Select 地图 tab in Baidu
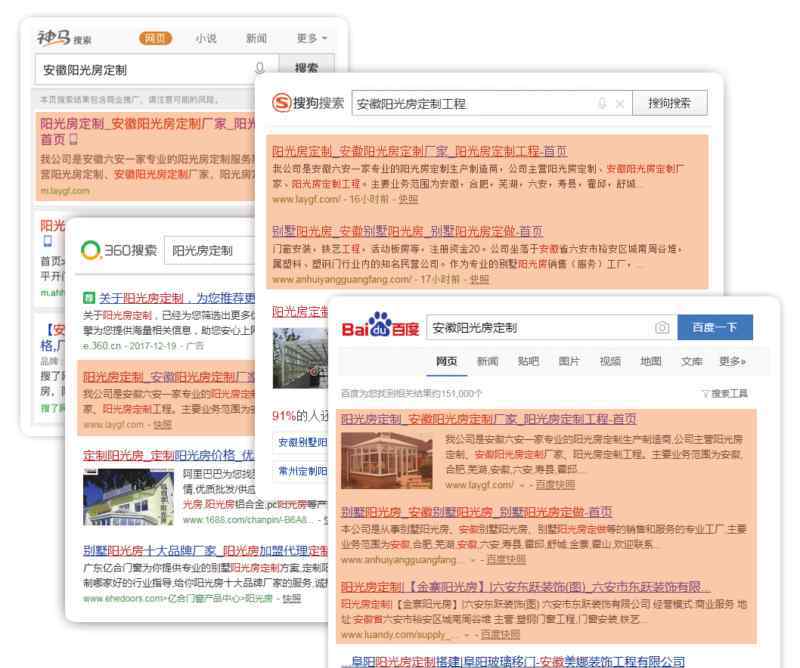The image size is (800, 668). point(651,361)
